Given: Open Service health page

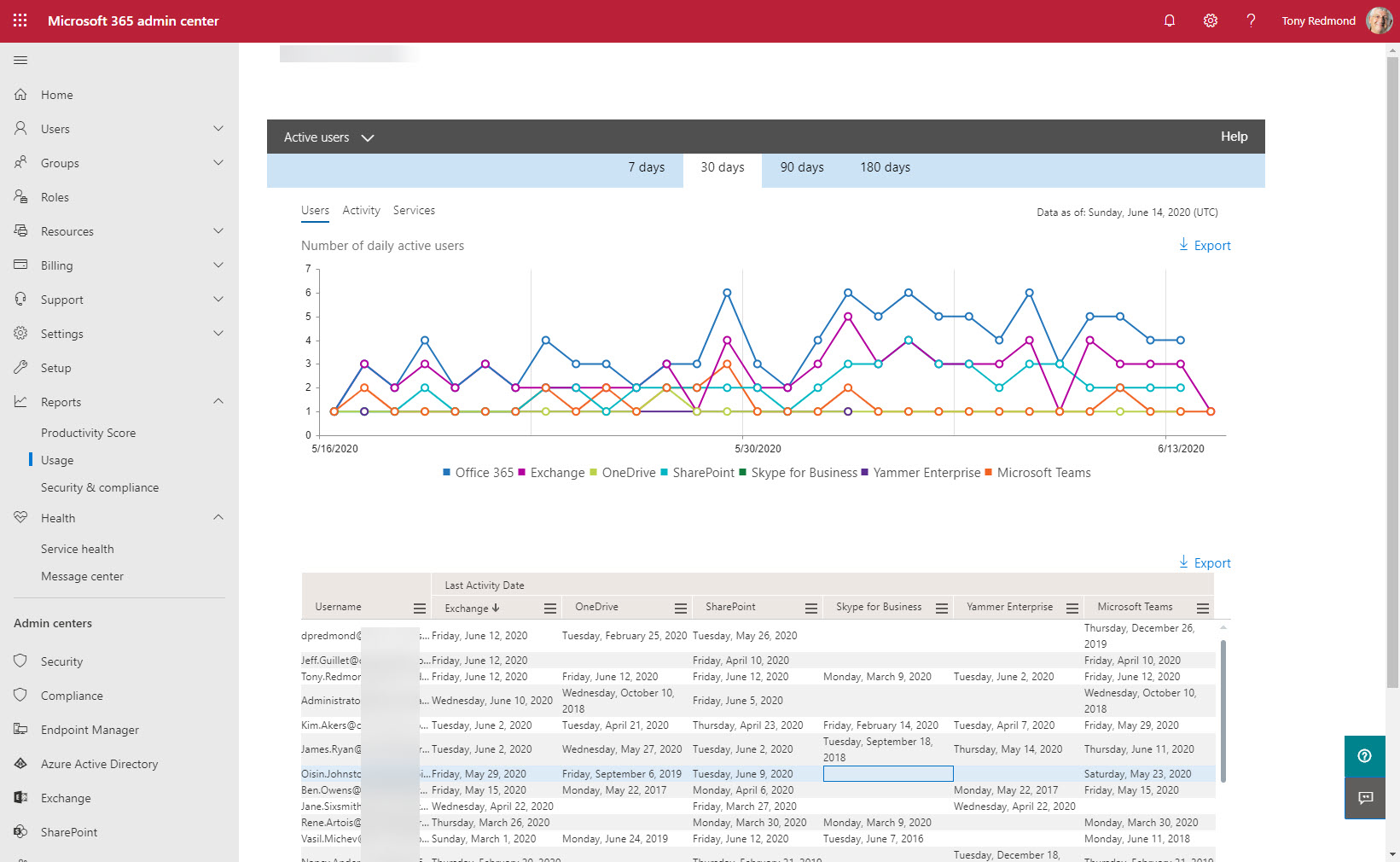Looking at the screenshot, I should coord(78,549).
